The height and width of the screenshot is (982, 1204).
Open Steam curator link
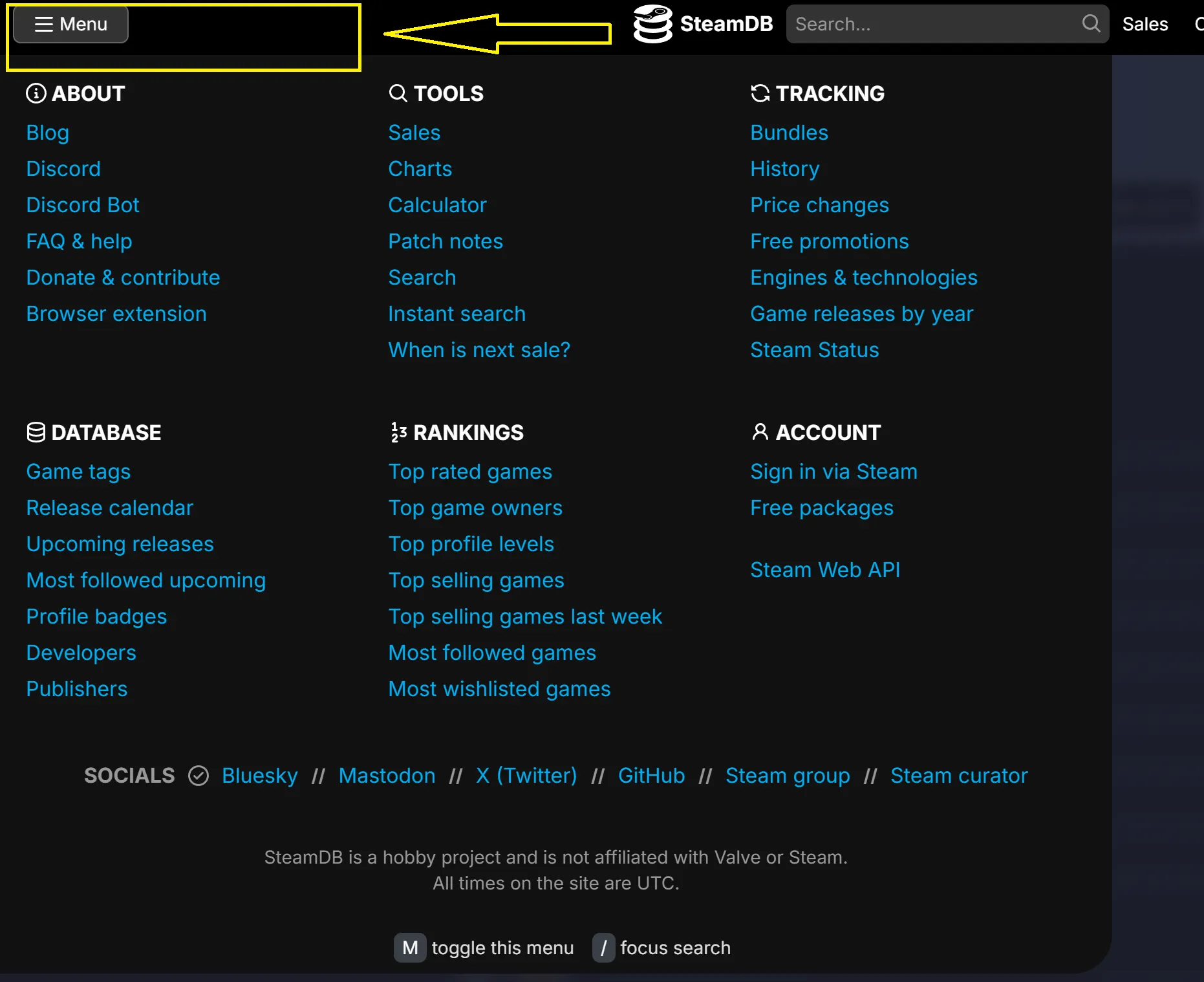tap(960, 776)
